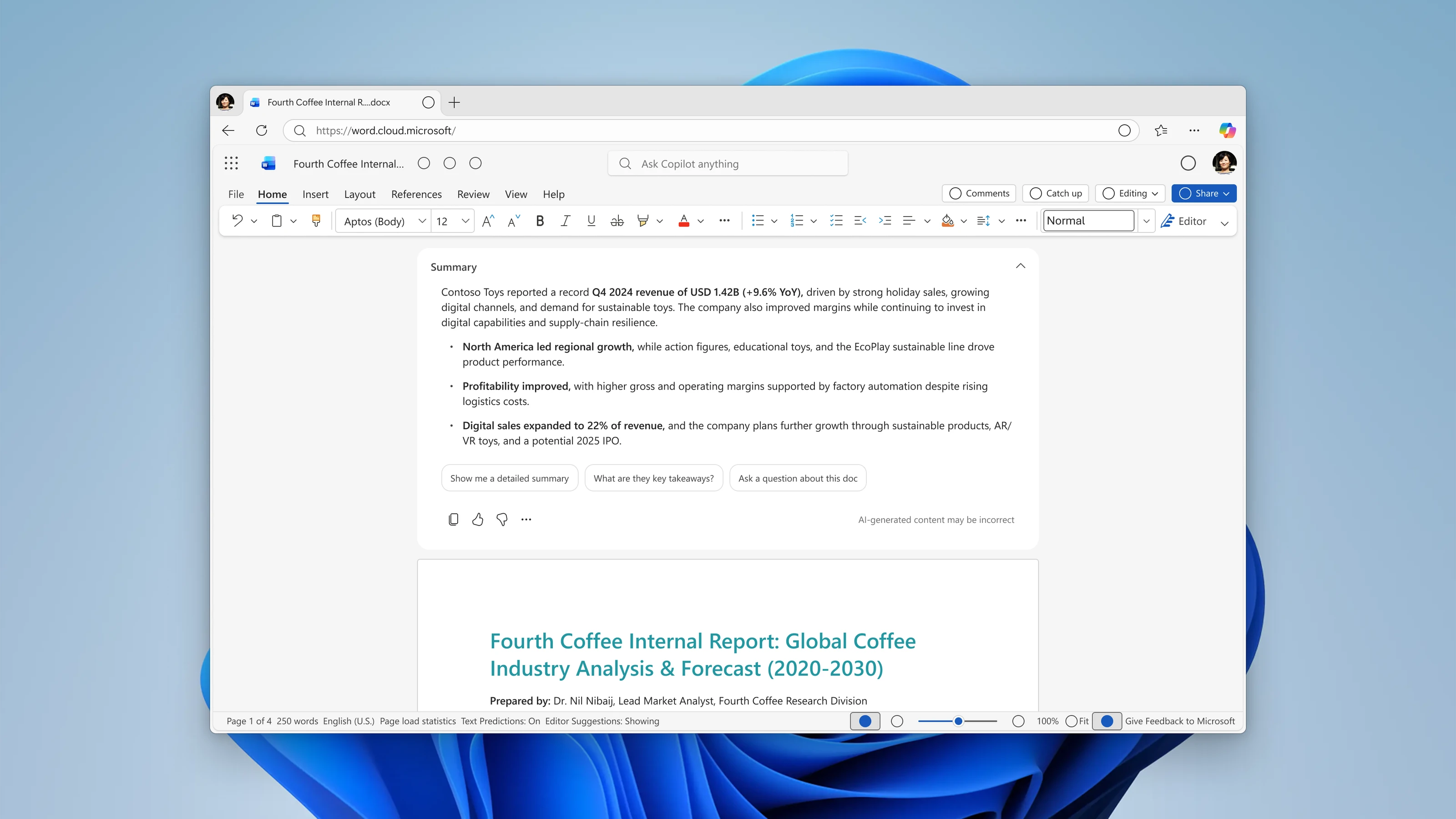Expand the Normal styles gallery arrow
The width and height of the screenshot is (1456, 819).
[x=1146, y=221]
